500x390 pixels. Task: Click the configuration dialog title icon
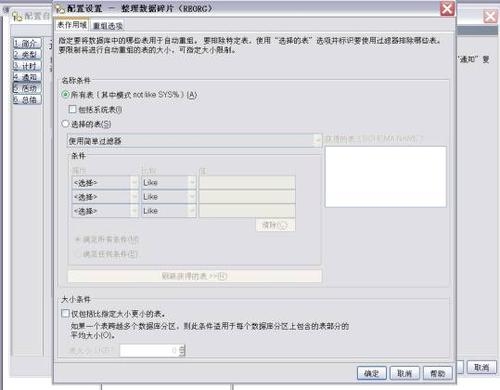click(x=60, y=9)
